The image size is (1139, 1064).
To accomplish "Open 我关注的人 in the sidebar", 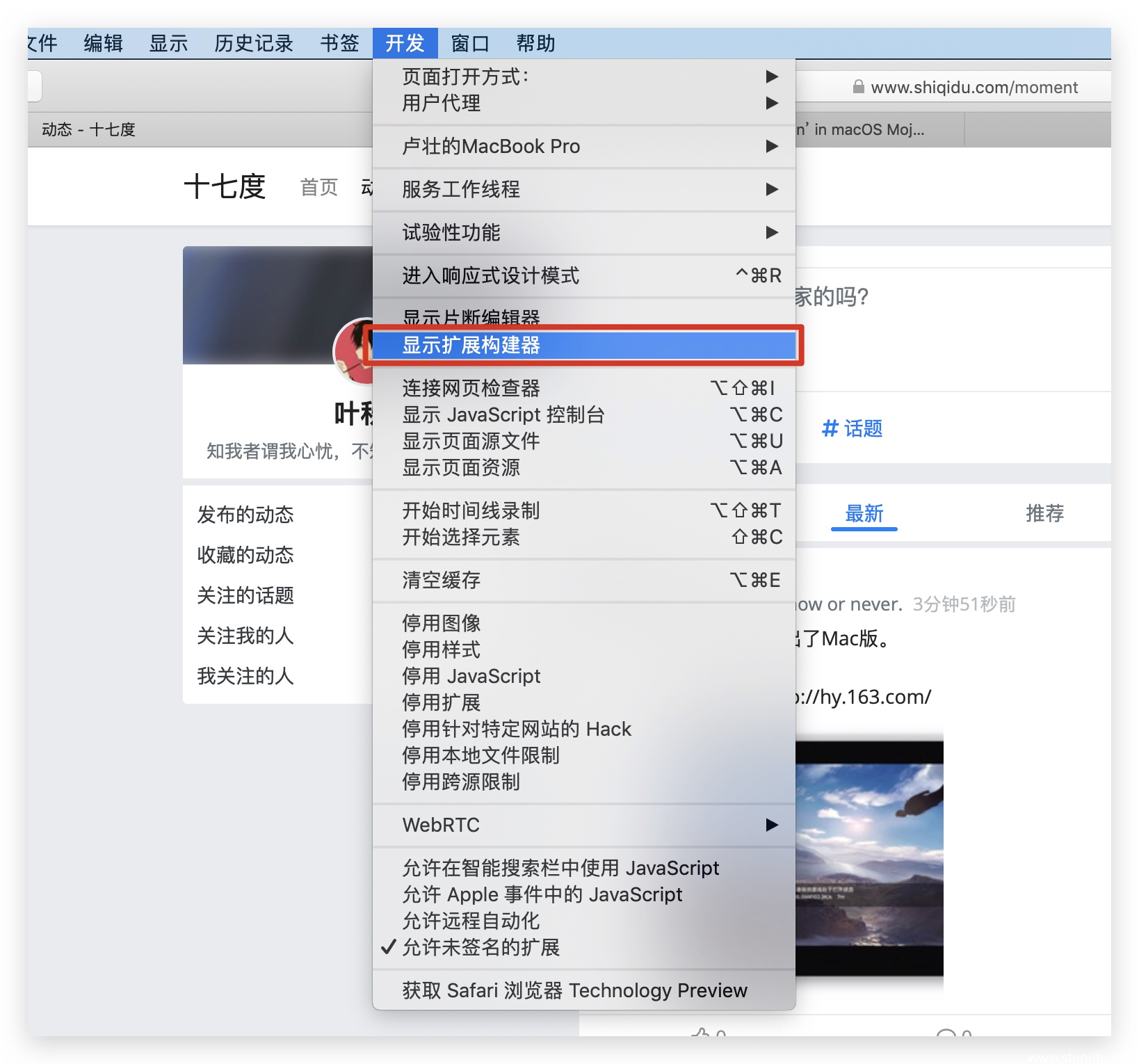I will (x=245, y=676).
